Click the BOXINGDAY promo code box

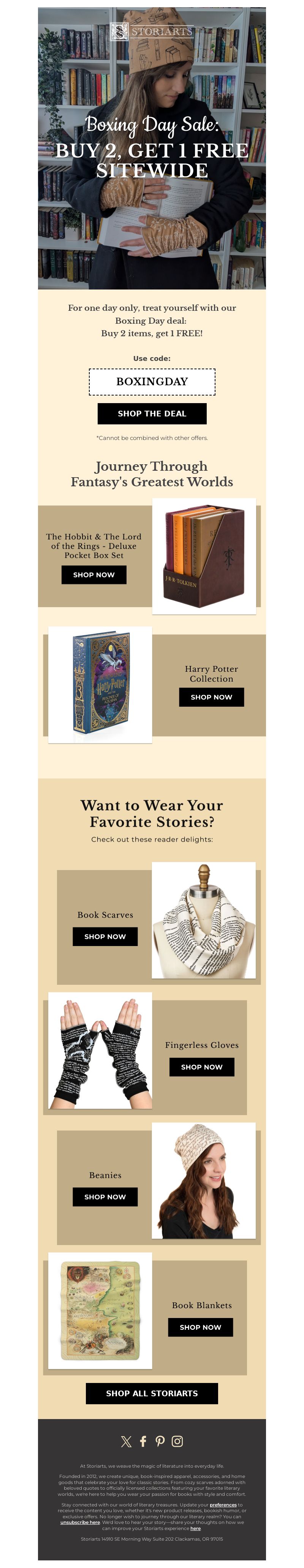152,382
